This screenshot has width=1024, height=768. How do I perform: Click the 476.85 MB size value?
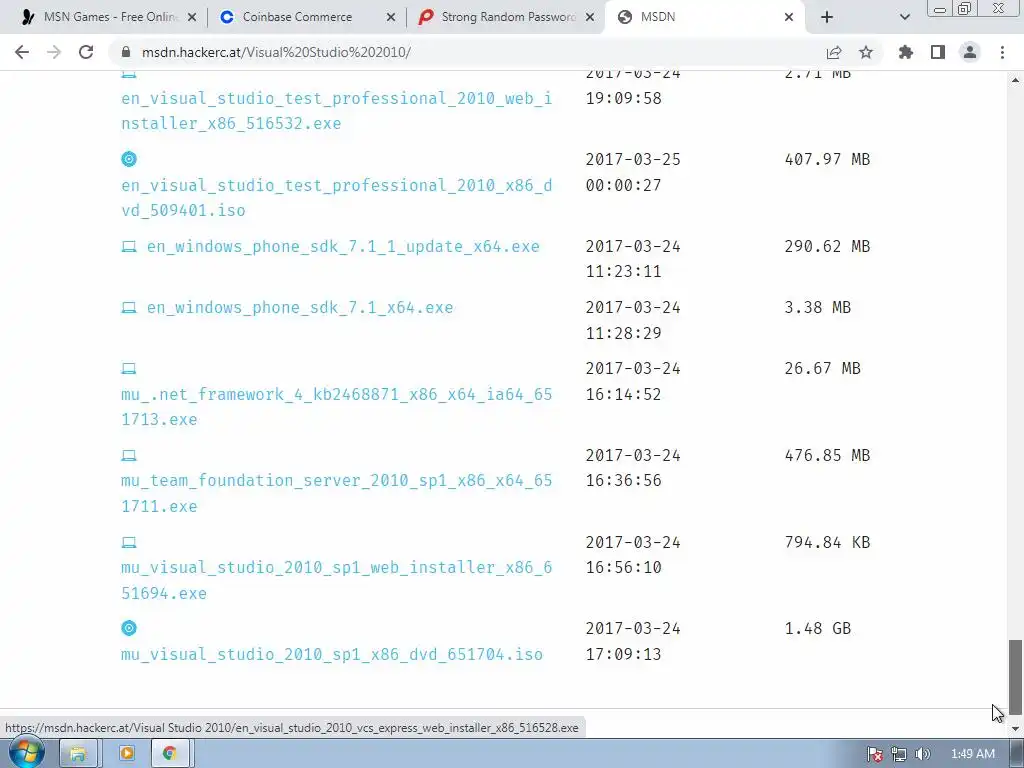(827, 455)
